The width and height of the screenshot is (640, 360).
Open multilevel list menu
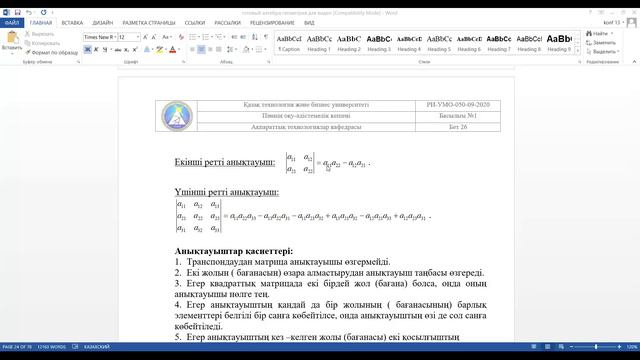coord(220,37)
